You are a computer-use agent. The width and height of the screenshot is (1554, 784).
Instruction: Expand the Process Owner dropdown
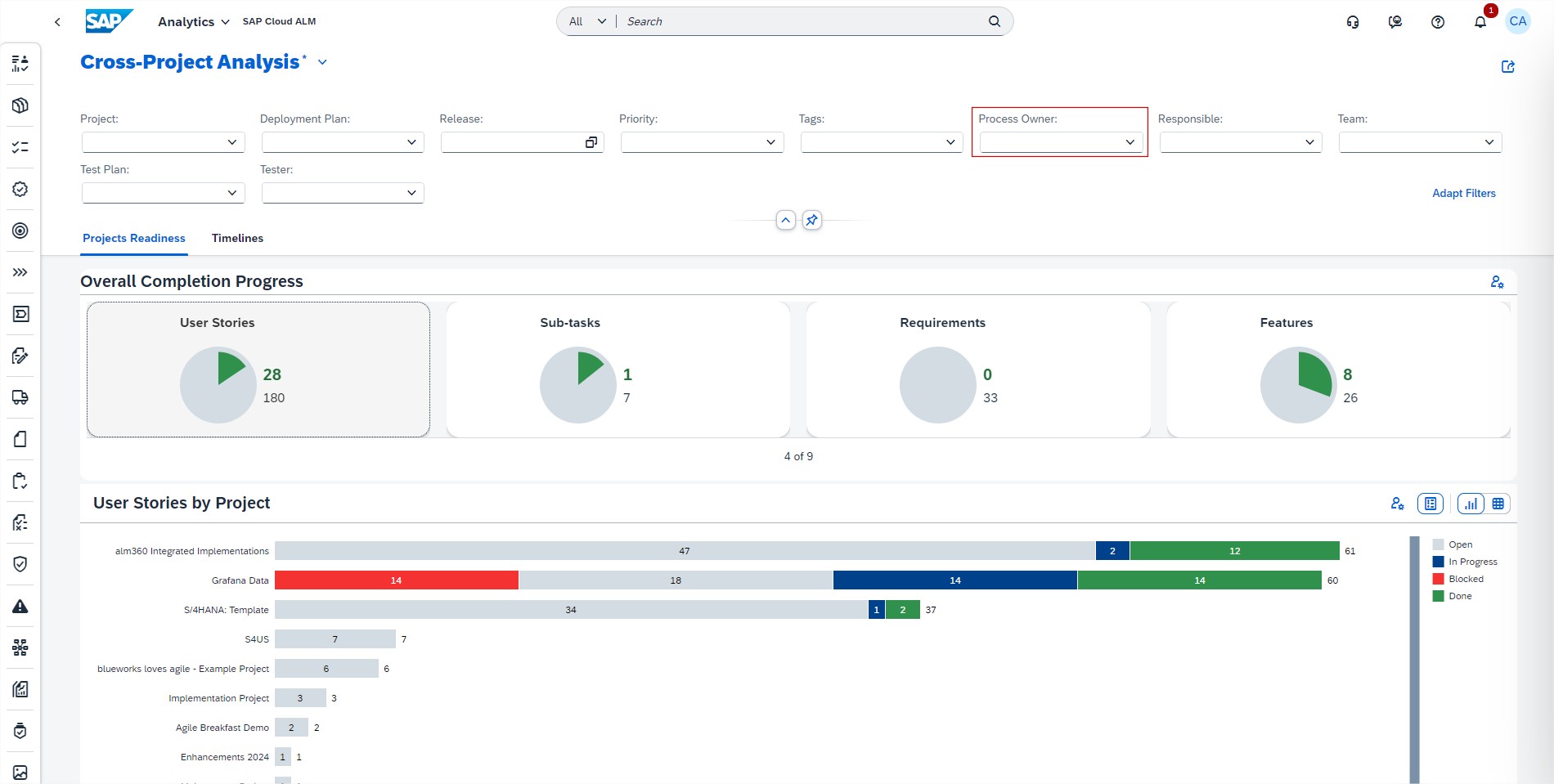pos(1130,142)
